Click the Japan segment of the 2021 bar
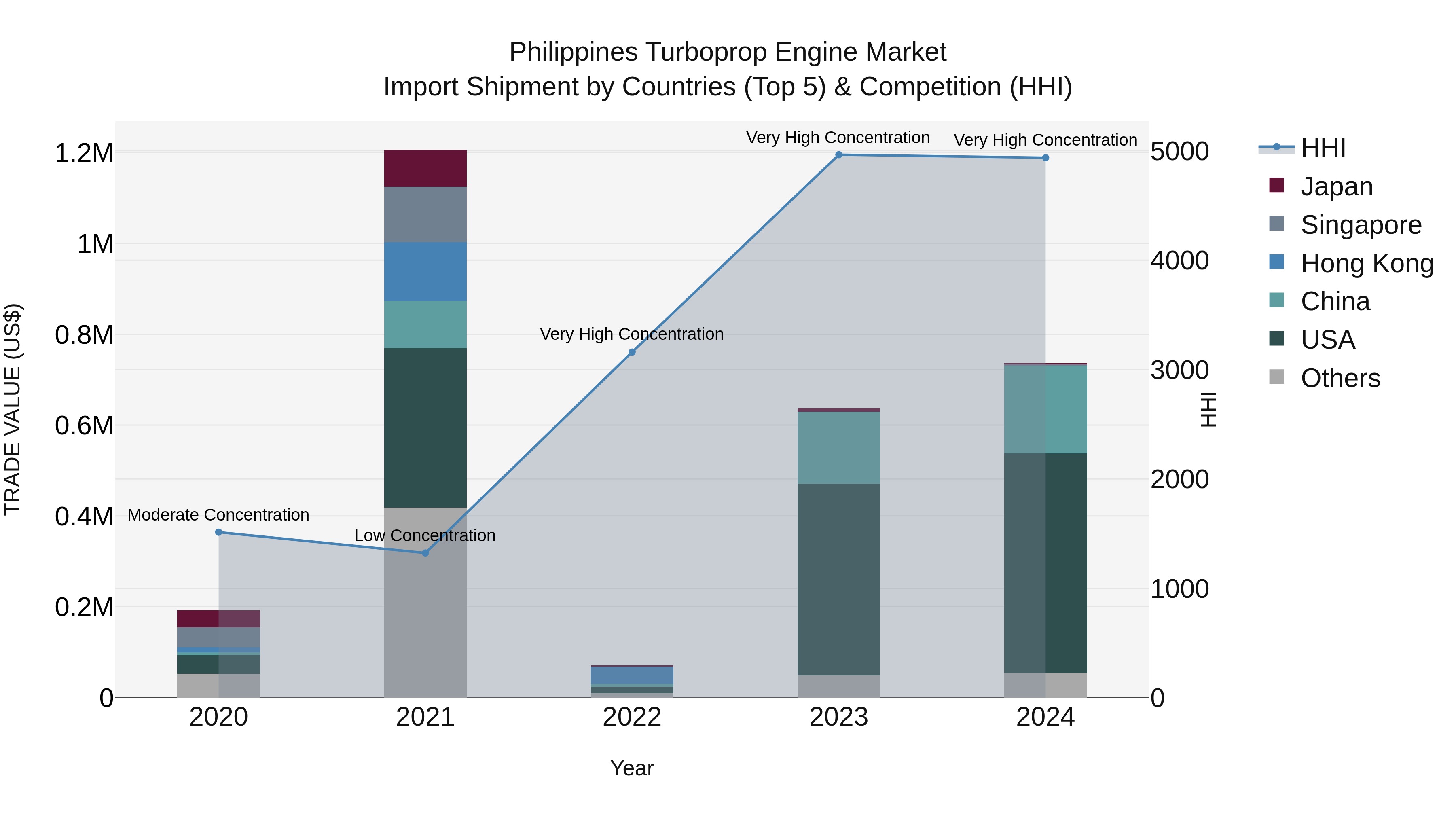Image resolution: width=1456 pixels, height=819 pixels. click(425, 168)
